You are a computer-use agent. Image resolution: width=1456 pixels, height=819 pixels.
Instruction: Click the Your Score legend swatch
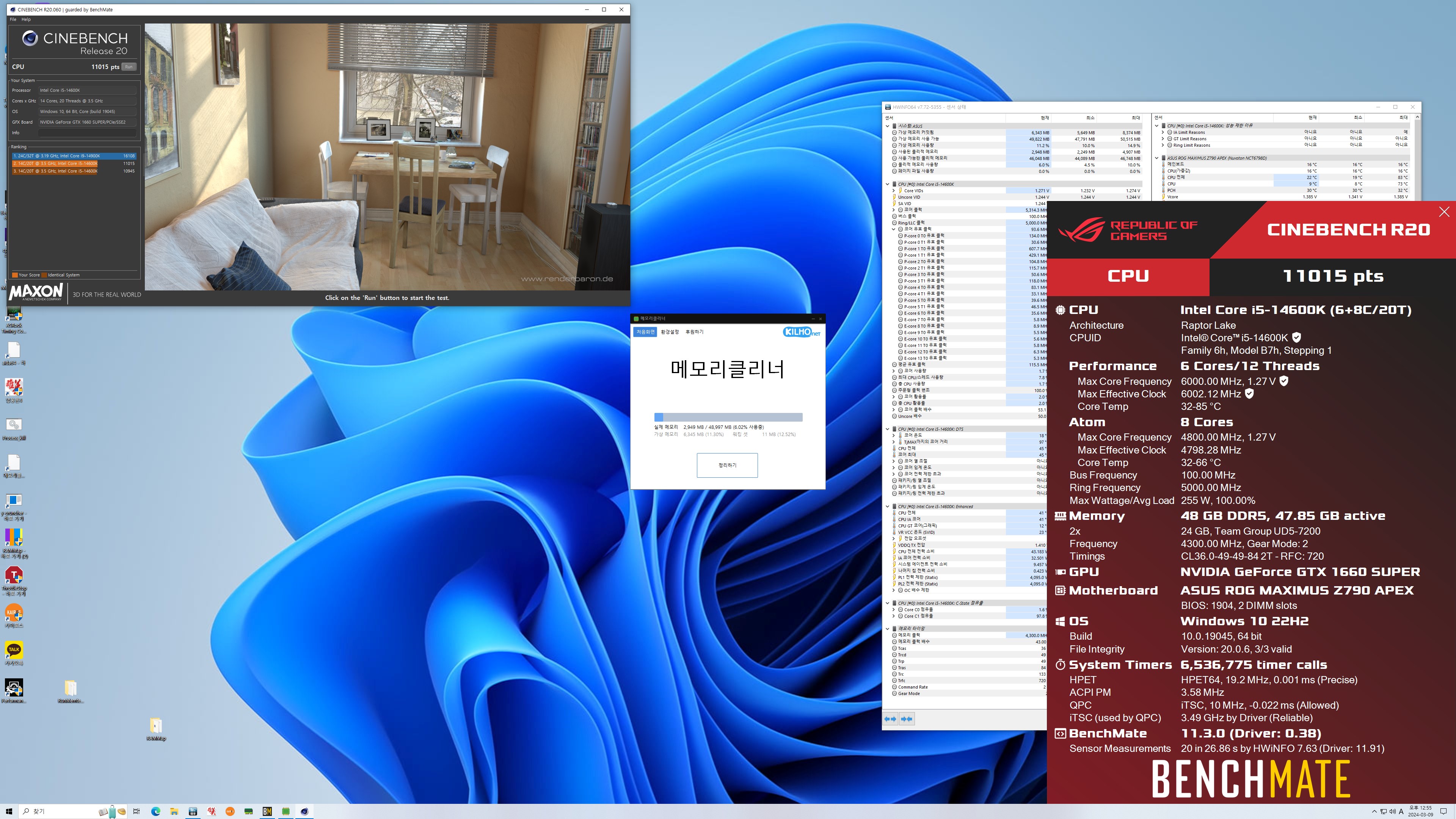pyautogui.click(x=15, y=275)
